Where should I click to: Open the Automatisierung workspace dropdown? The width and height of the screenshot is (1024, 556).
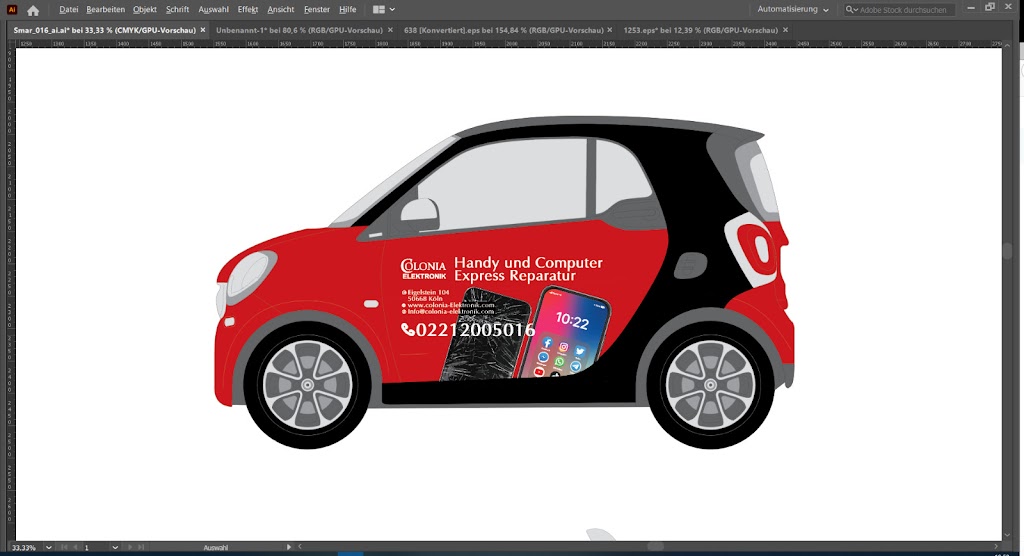(x=793, y=10)
